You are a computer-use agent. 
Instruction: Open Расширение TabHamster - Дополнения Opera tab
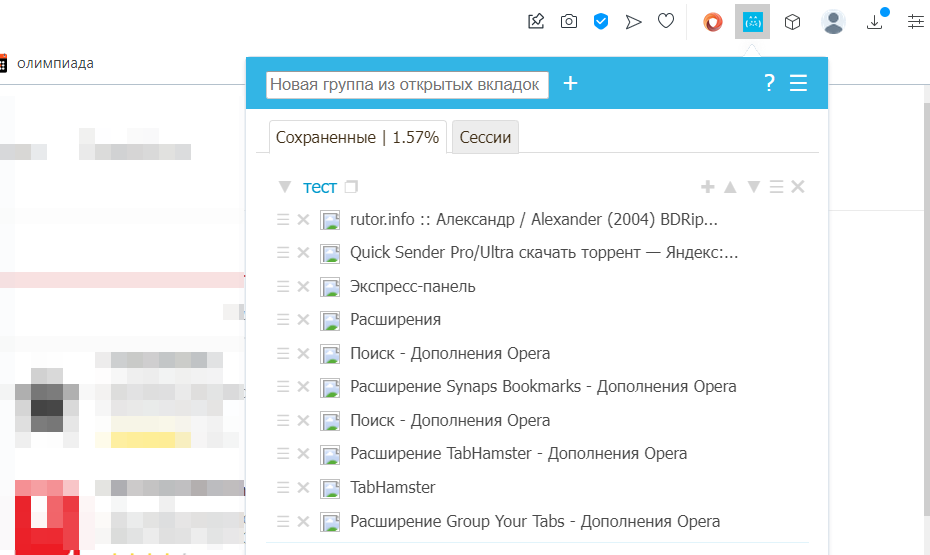coord(518,454)
